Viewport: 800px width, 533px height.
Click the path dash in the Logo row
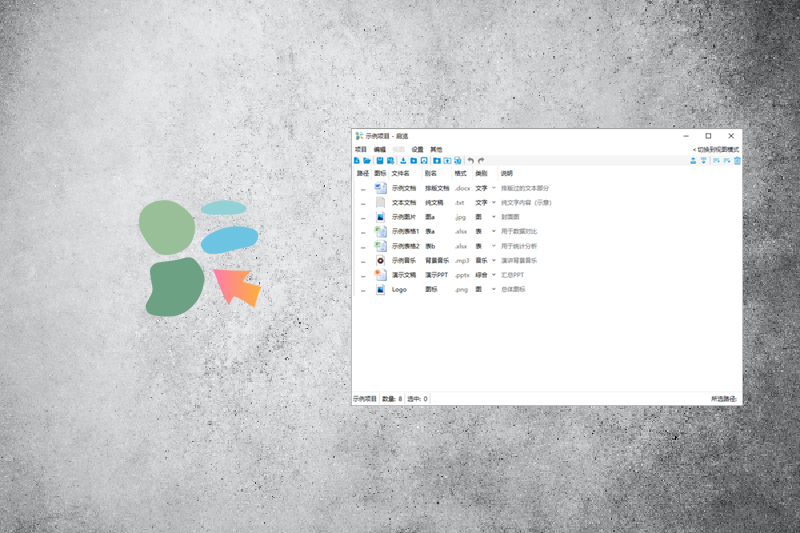pyautogui.click(x=363, y=291)
